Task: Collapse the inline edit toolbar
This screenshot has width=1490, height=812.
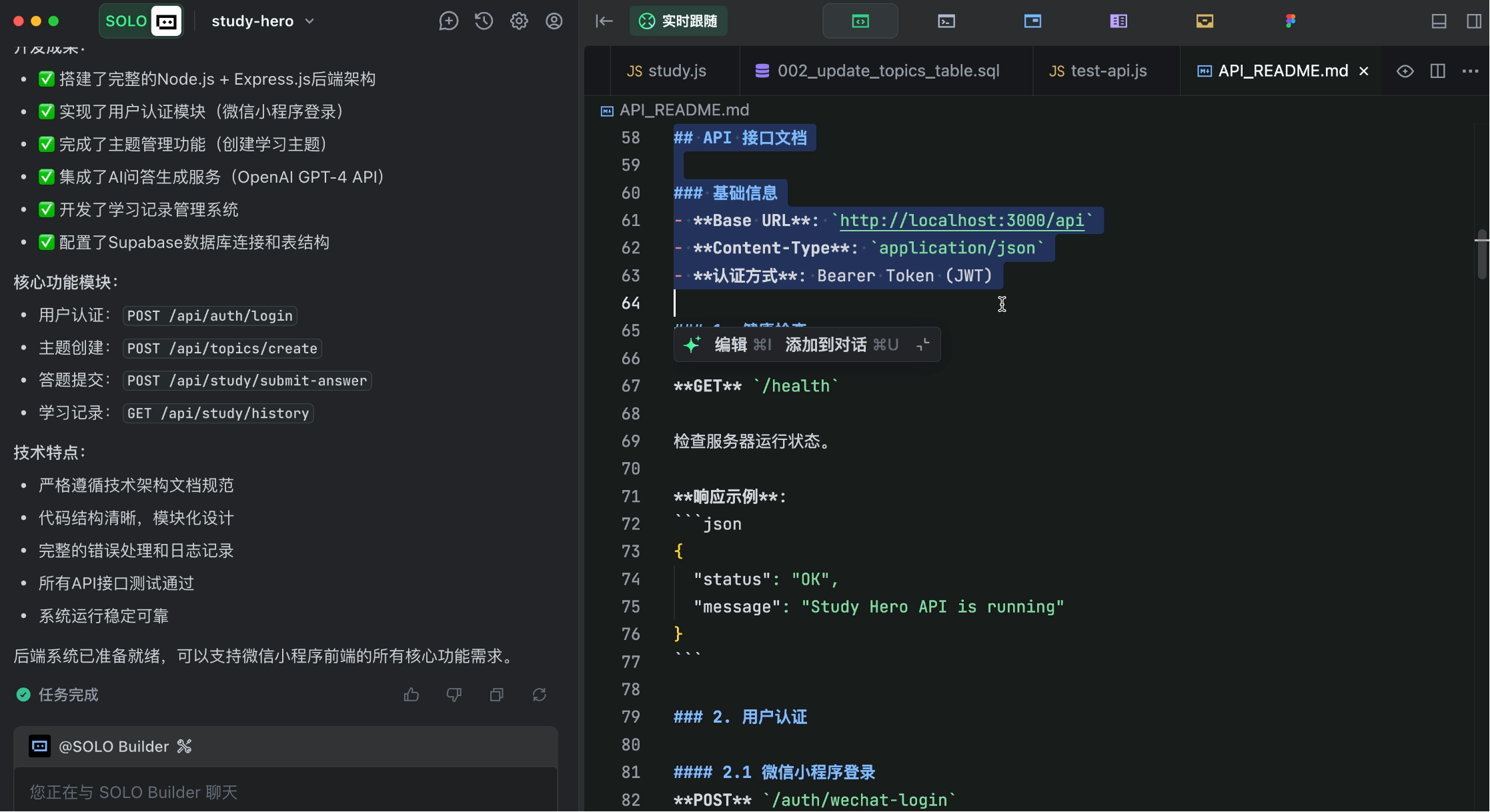Action: pos(923,345)
